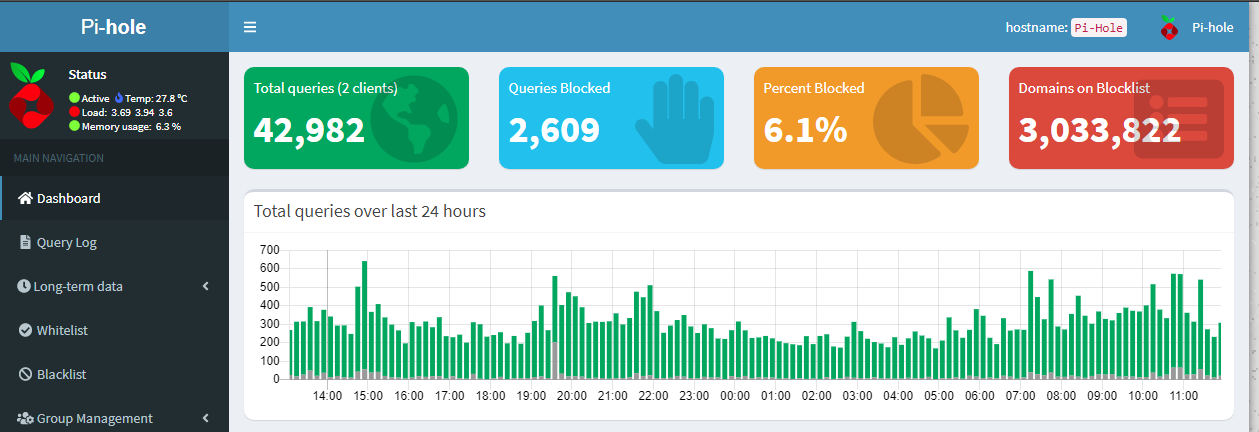Click the list icon on Domains on Blocklist

1181,120
